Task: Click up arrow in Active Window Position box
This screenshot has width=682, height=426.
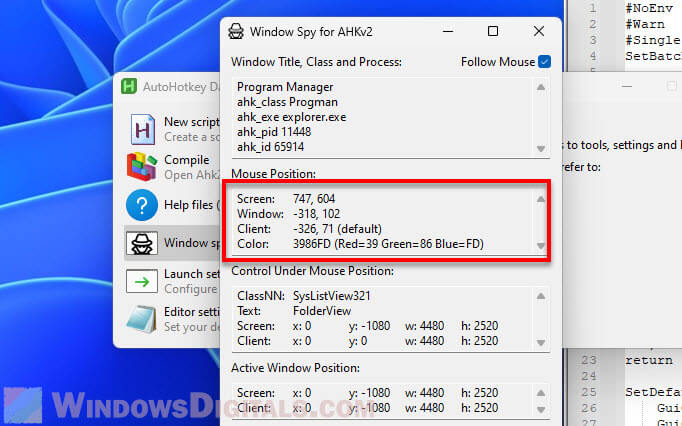Action: pos(541,393)
